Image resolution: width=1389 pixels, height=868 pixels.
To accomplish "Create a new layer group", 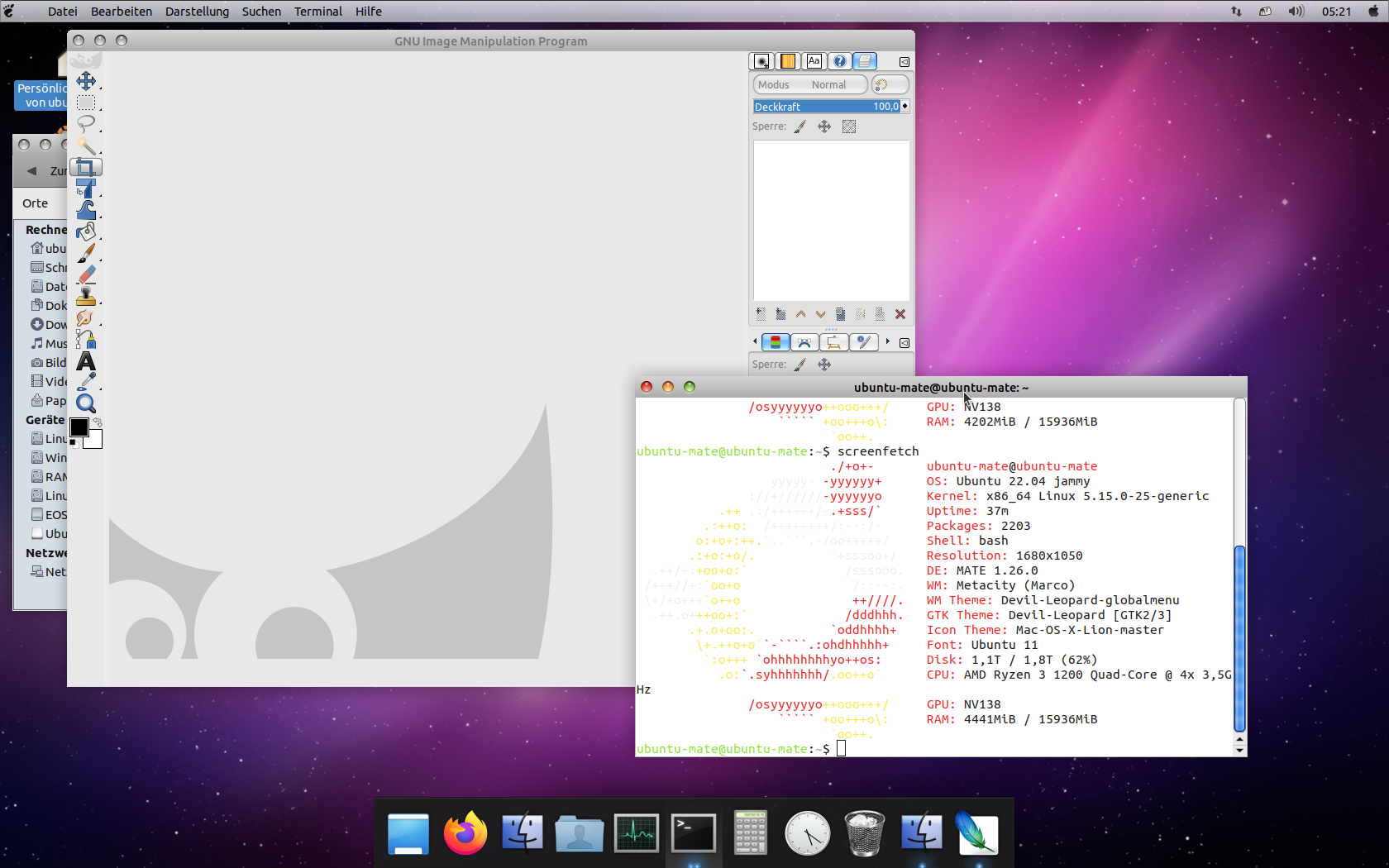I will (x=780, y=314).
